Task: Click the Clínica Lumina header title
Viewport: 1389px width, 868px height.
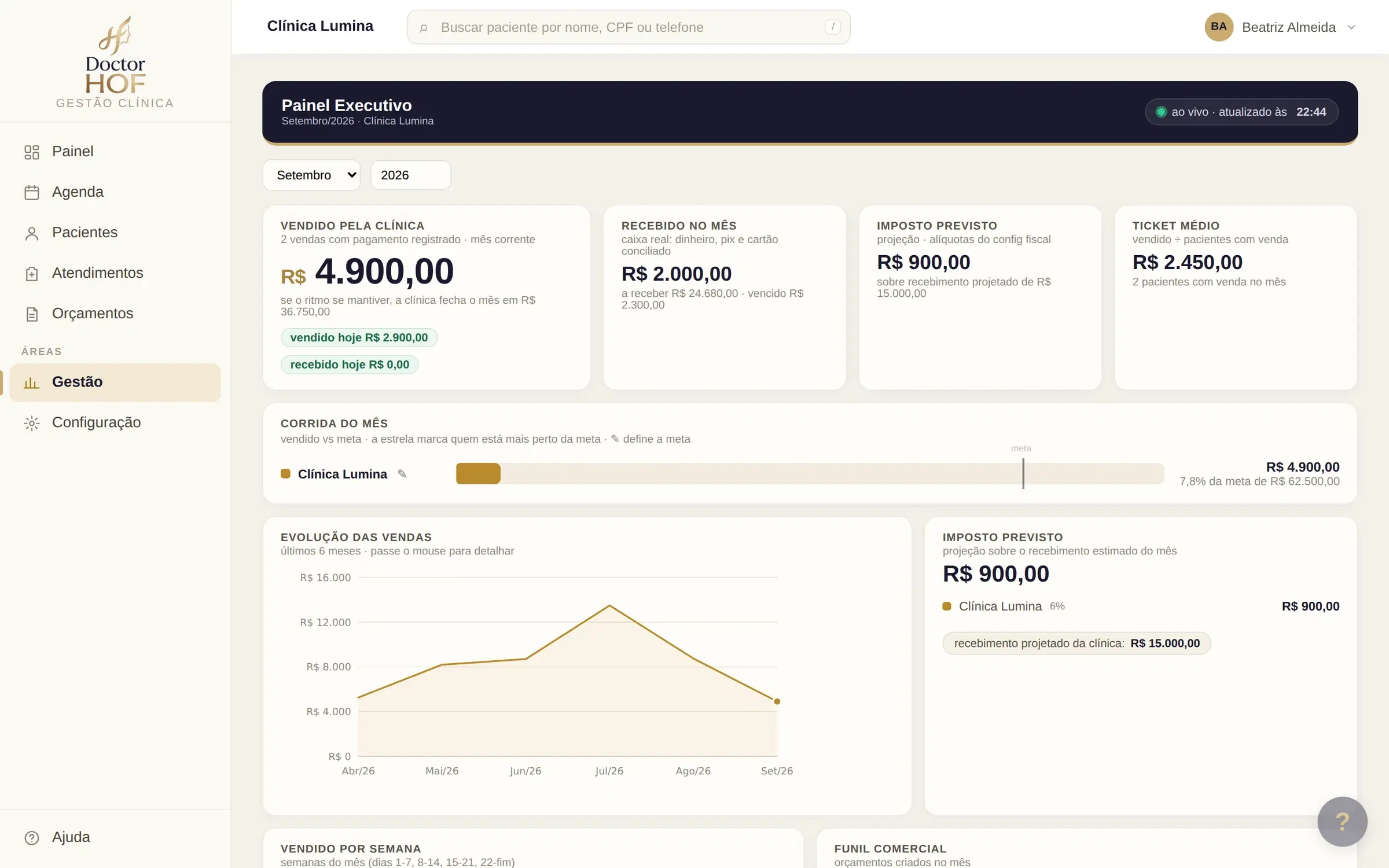Action: [320, 26]
